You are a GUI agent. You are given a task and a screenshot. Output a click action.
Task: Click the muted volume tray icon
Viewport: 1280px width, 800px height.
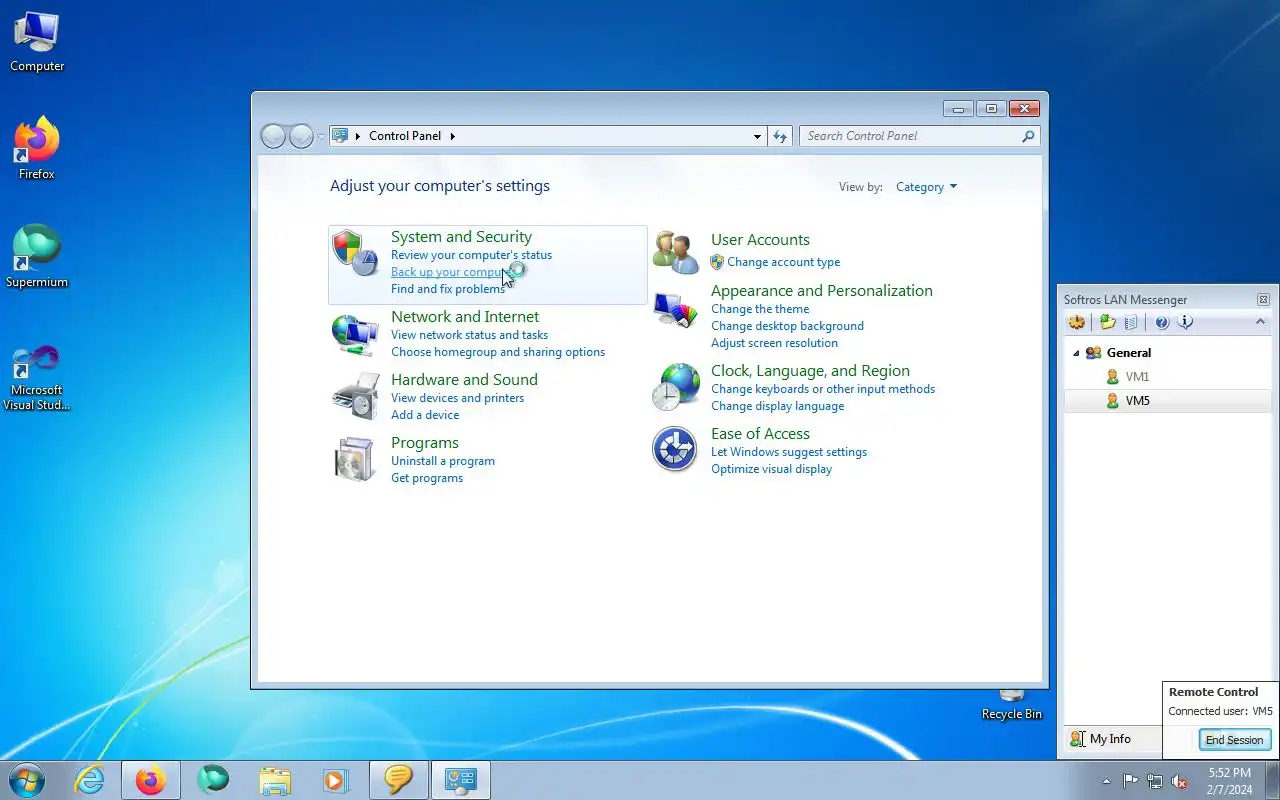(x=1180, y=781)
